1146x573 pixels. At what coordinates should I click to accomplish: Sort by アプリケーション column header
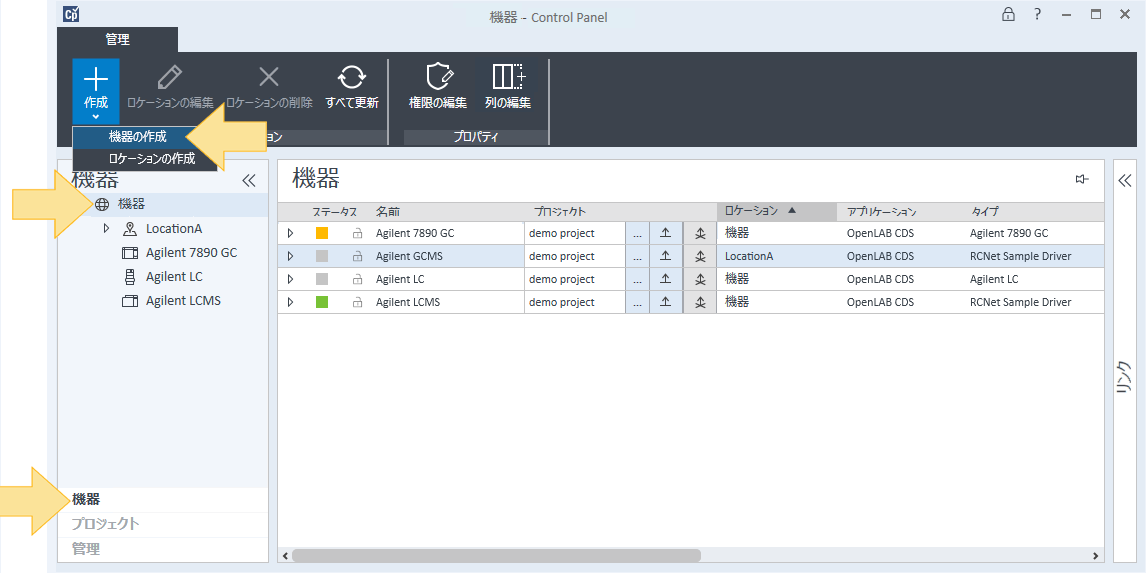(x=881, y=212)
